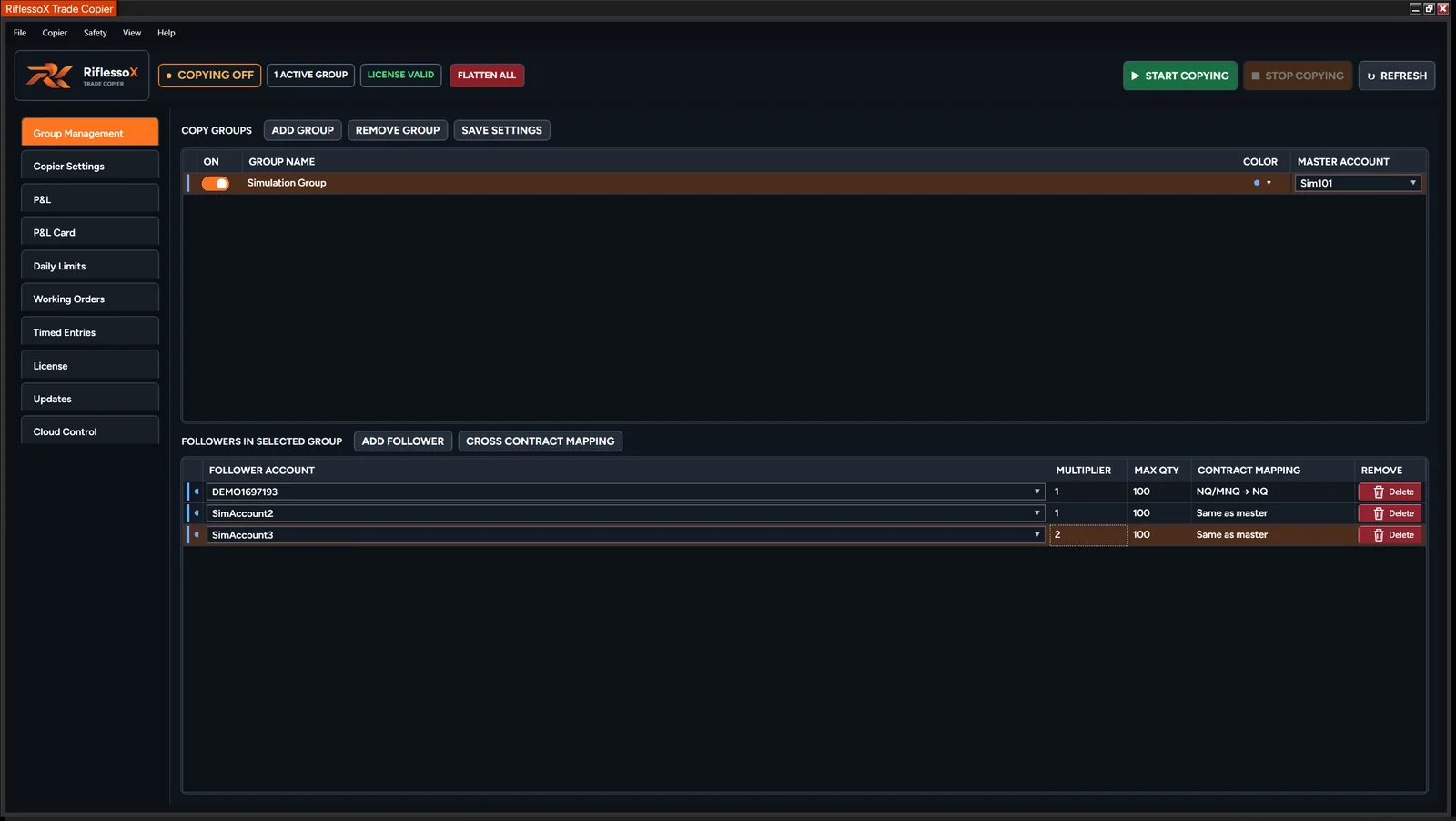Click the License Valid badge
Image resolution: width=1456 pixels, height=821 pixels.
(x=401, y=76)
